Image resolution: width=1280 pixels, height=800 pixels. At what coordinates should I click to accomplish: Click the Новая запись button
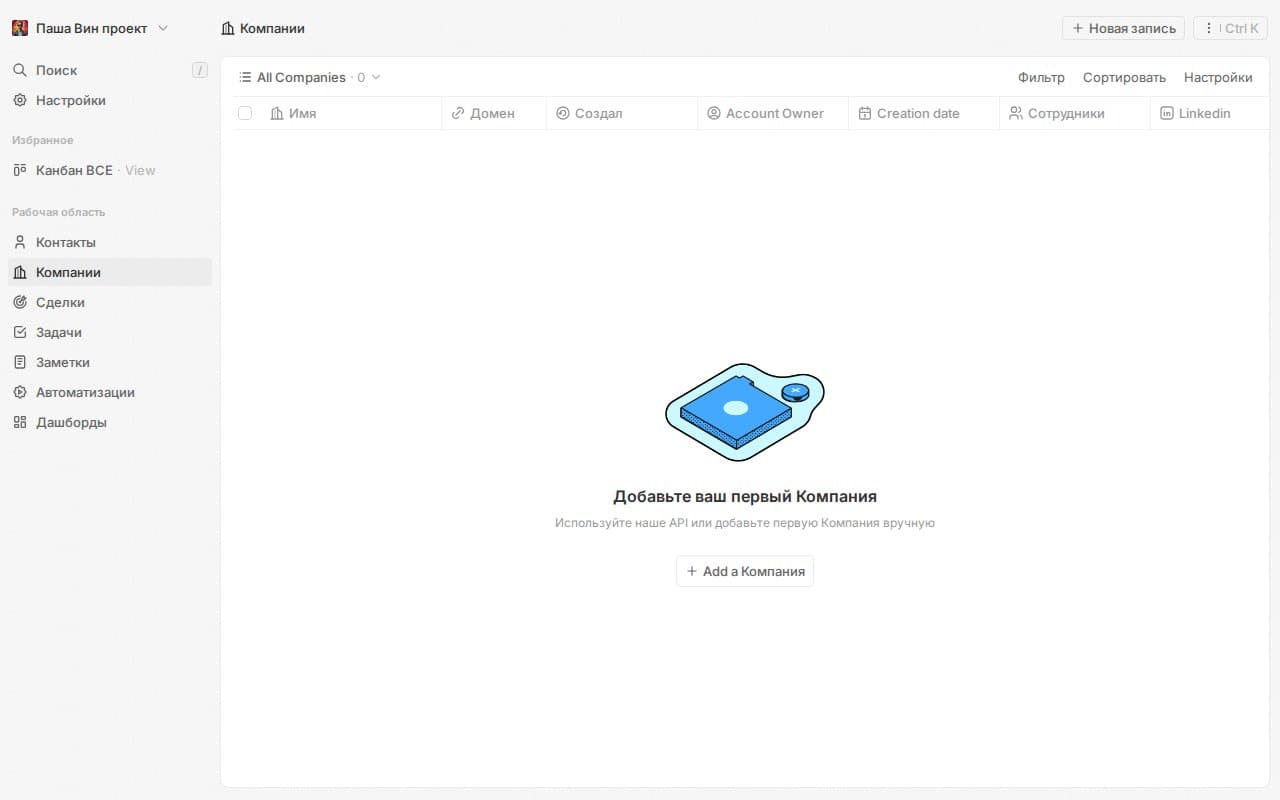coord(1122,28)
